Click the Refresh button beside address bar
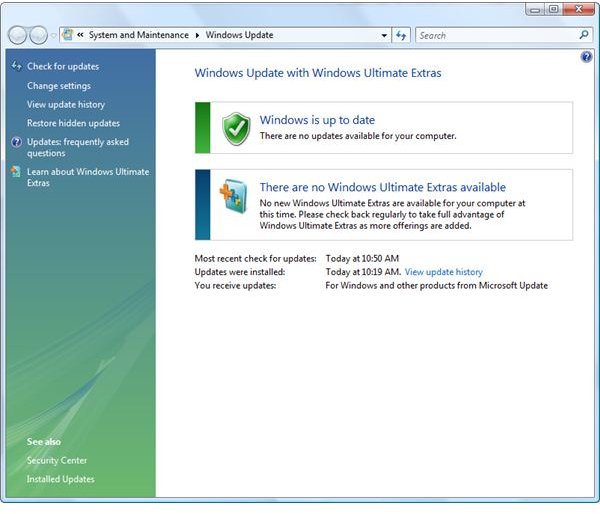 click(x=401, y=36)
